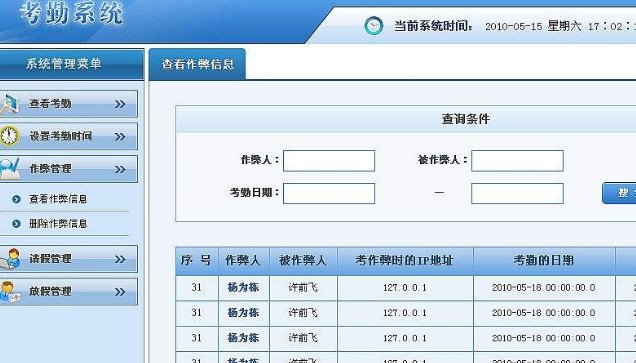The width and height of the screenshot is (636, 363).
Task: Expand the 请假管理 chevron arrows
Action: click(x=120, y=259)
